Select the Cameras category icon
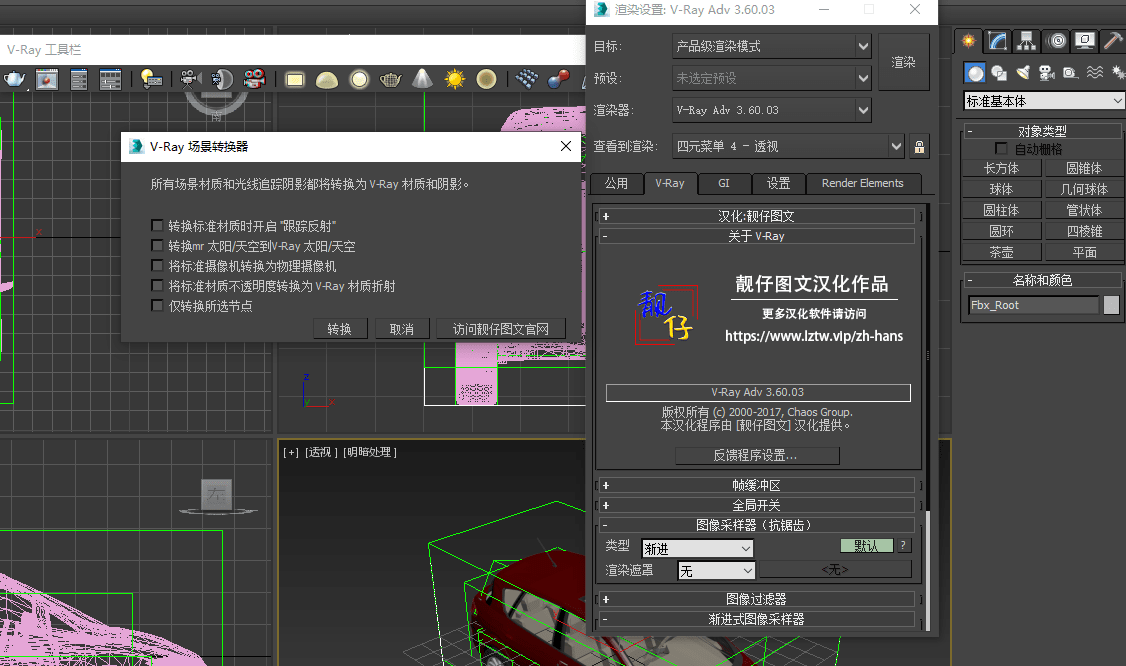This screenshot has height=666, width=1126. [1047, 73]
